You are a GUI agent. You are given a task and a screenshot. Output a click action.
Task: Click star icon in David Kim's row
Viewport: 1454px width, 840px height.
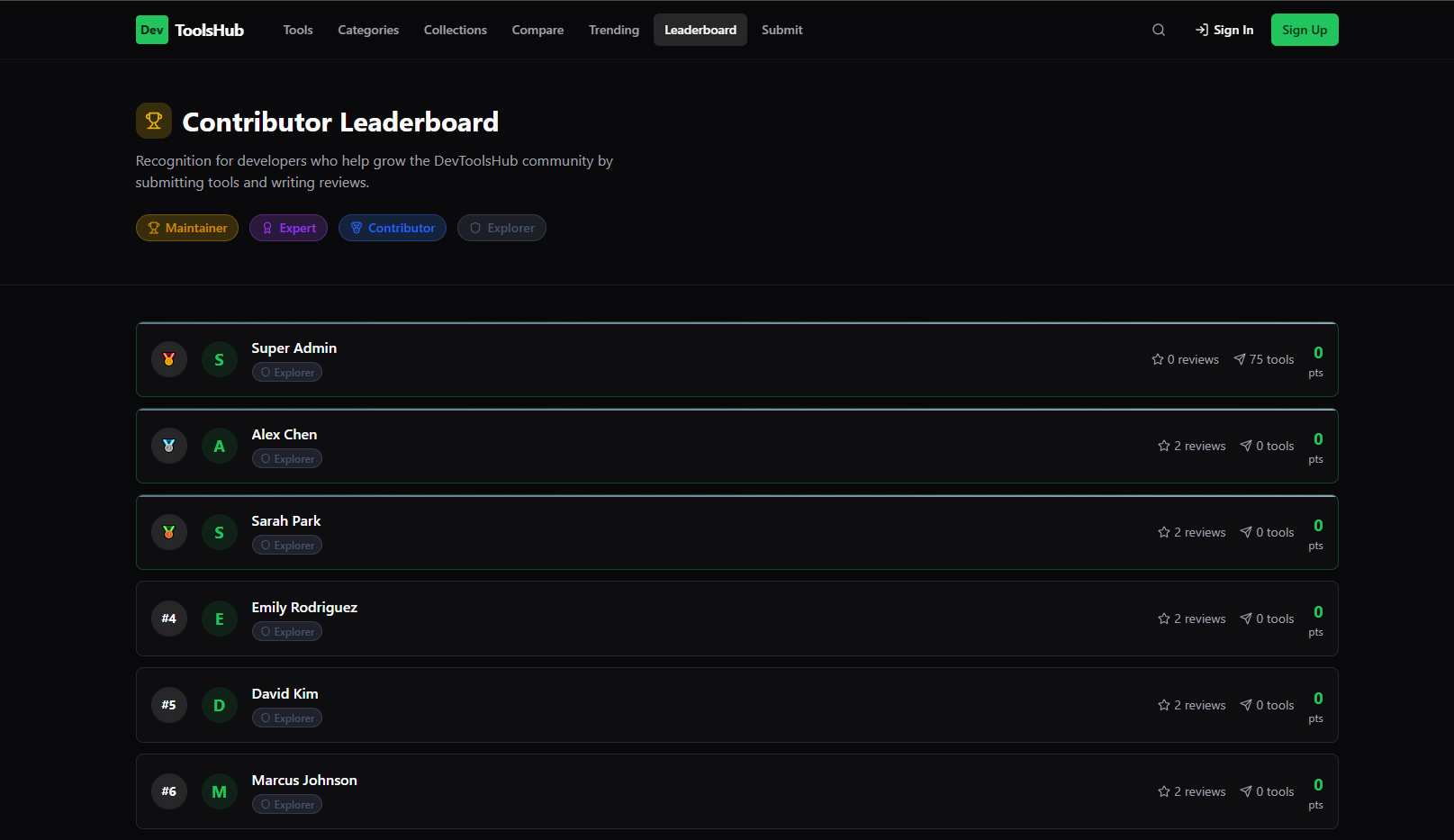(1164, 705)
